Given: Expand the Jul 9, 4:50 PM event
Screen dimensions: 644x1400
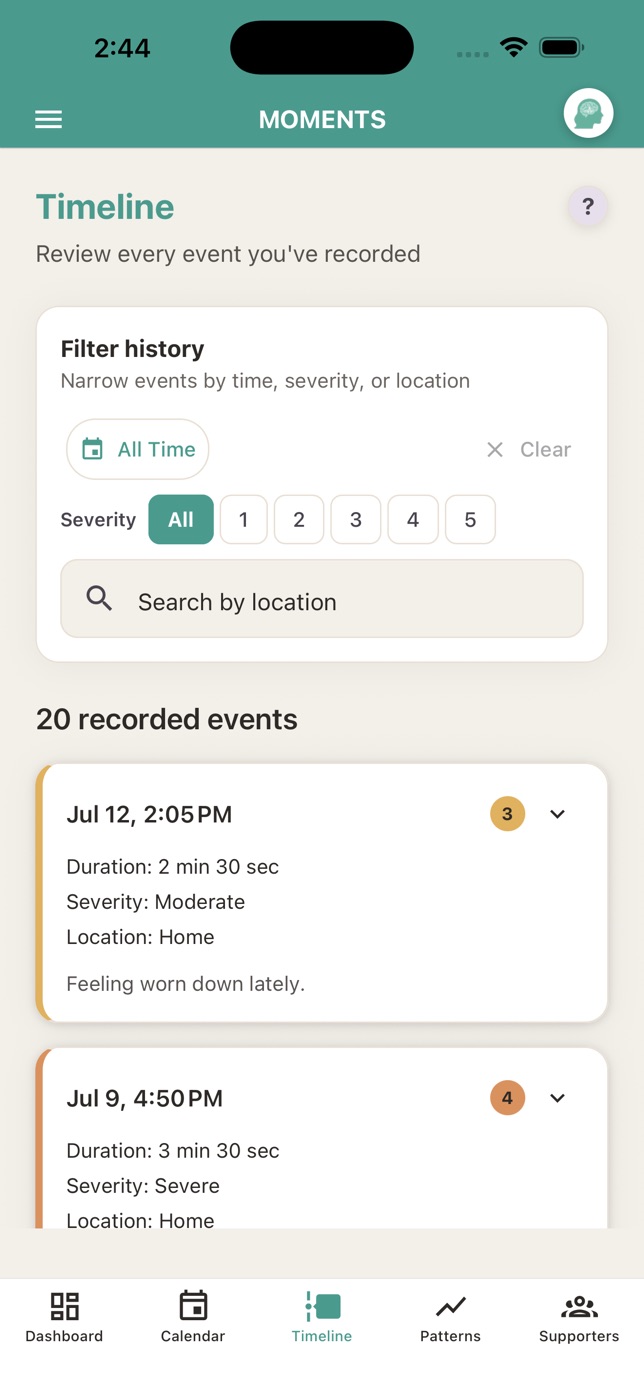Looking at the screenshot, I should click(557, 1098).
